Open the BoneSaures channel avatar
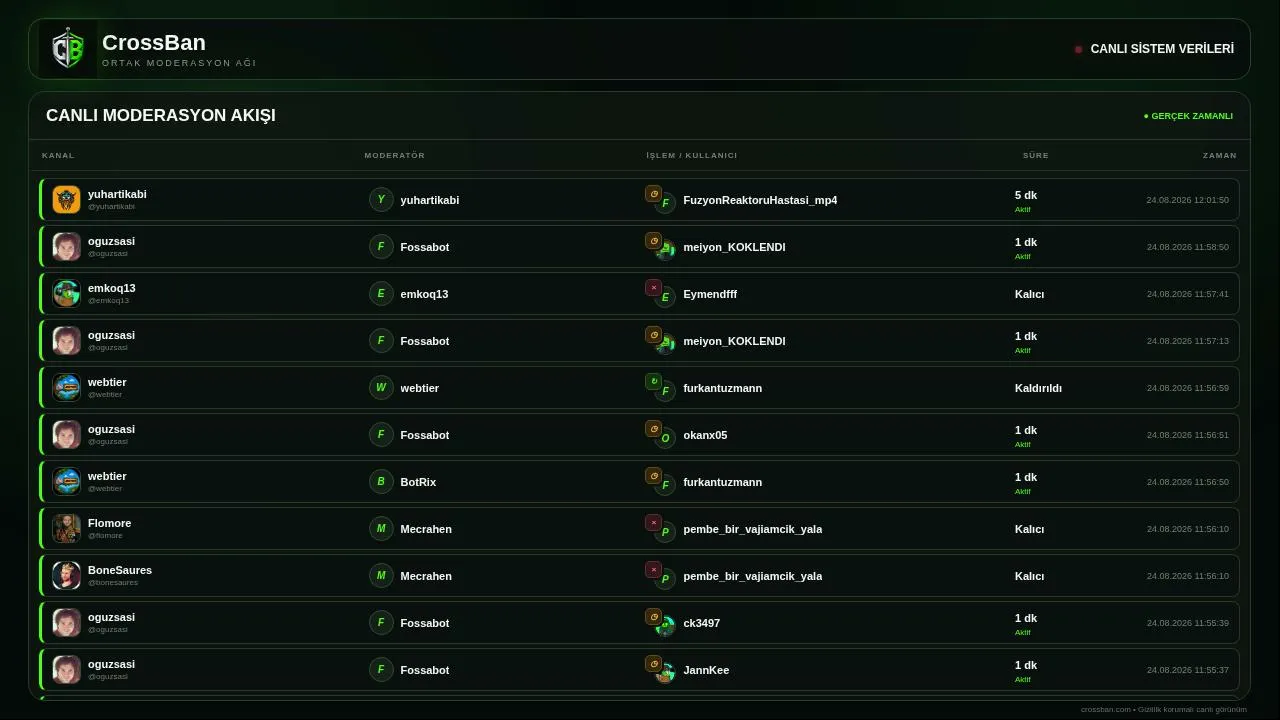Viewport: 1280px width, 720px height. click(67, 575)
